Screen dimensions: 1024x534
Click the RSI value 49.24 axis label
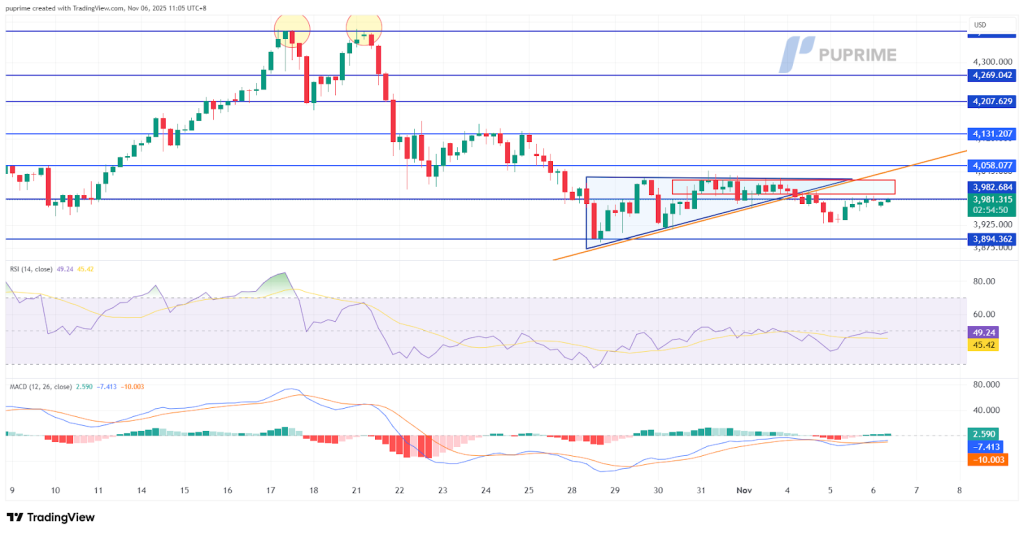pos(984,332)
